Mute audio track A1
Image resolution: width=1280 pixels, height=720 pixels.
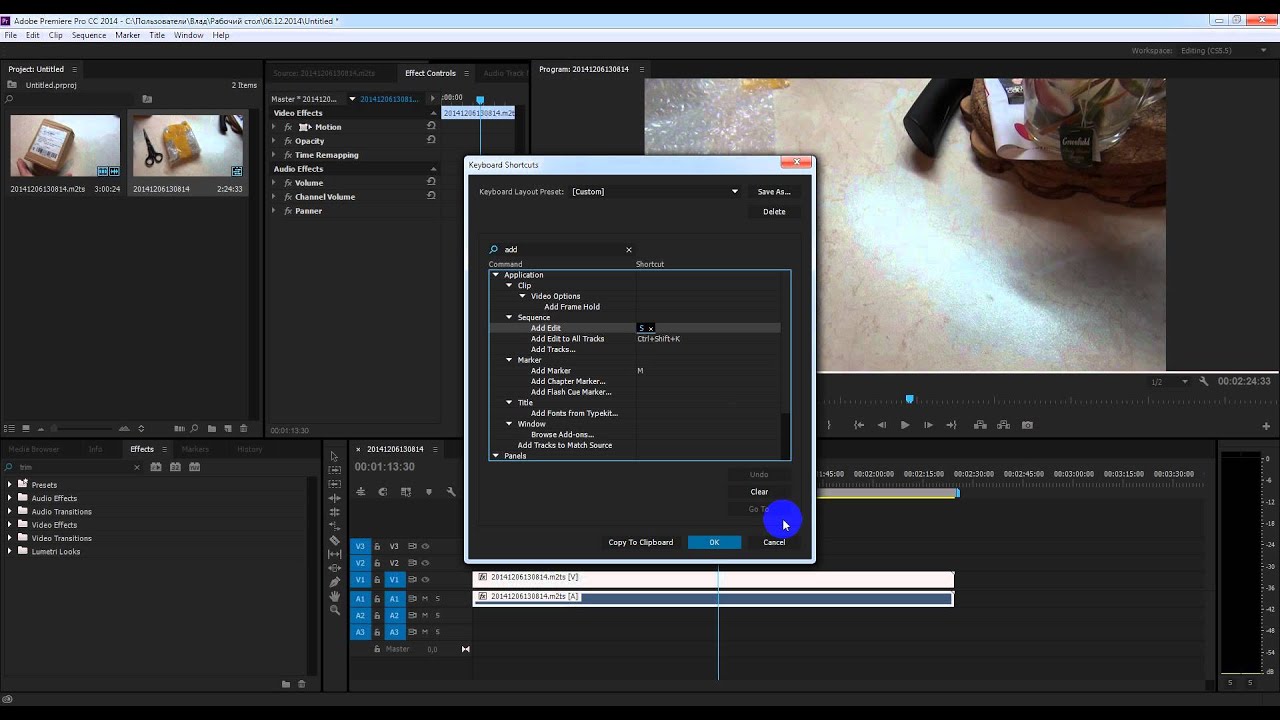[425, 599]
